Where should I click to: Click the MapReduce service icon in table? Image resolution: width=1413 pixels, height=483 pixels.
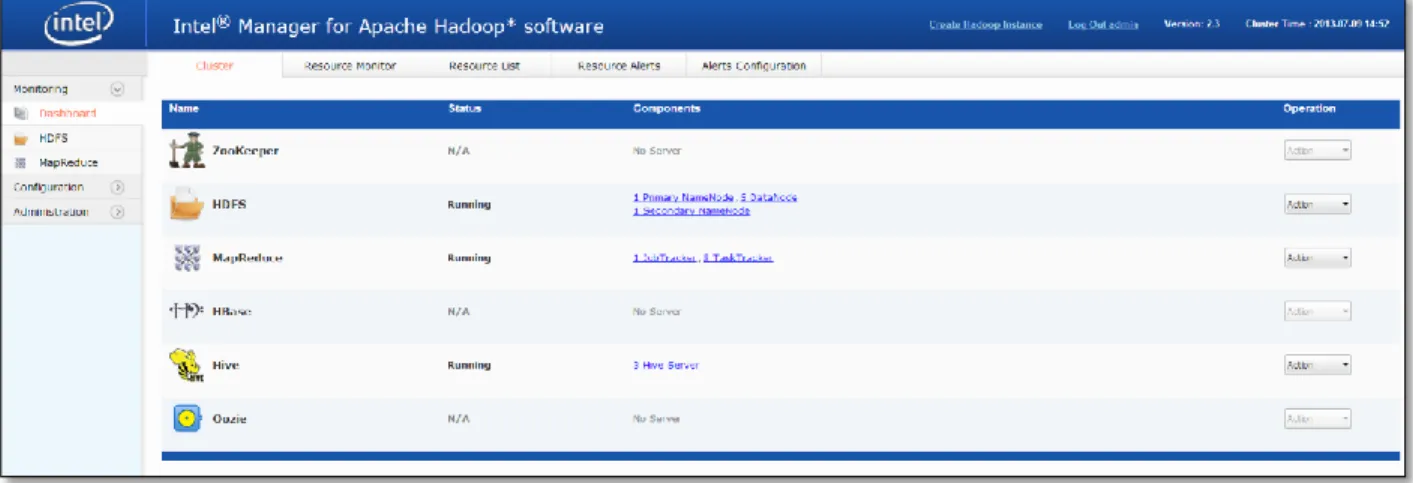[186, 258]
